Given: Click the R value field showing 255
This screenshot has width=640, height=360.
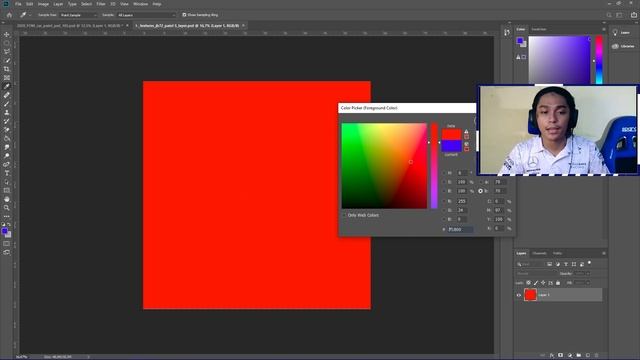Looking at the screenshot, I should [462, 201].
